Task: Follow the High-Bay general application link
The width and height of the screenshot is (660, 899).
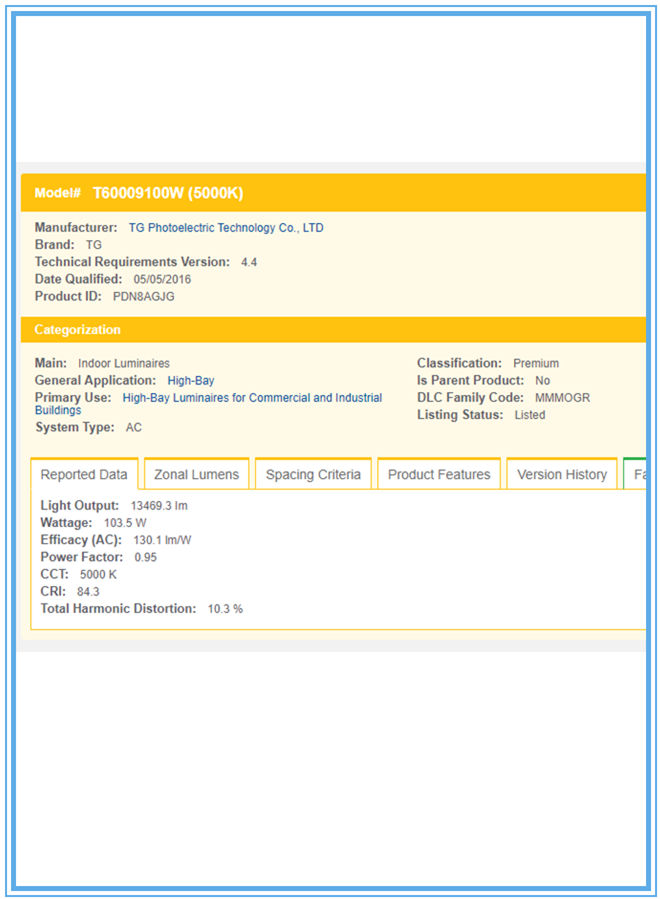Action: pyautogui.click(x=190, y=381)
